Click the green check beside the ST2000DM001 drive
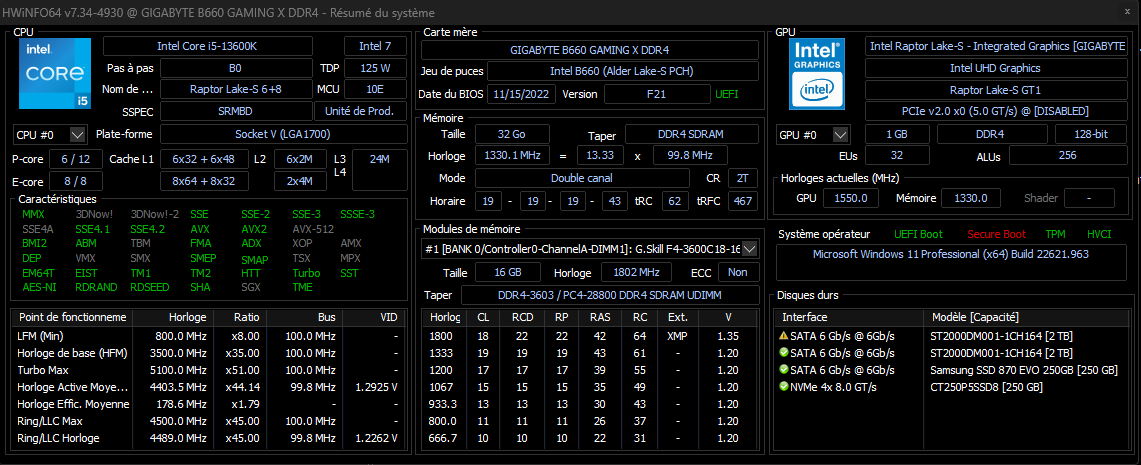This screenshot has width=1141, height=465. [784, 353]
